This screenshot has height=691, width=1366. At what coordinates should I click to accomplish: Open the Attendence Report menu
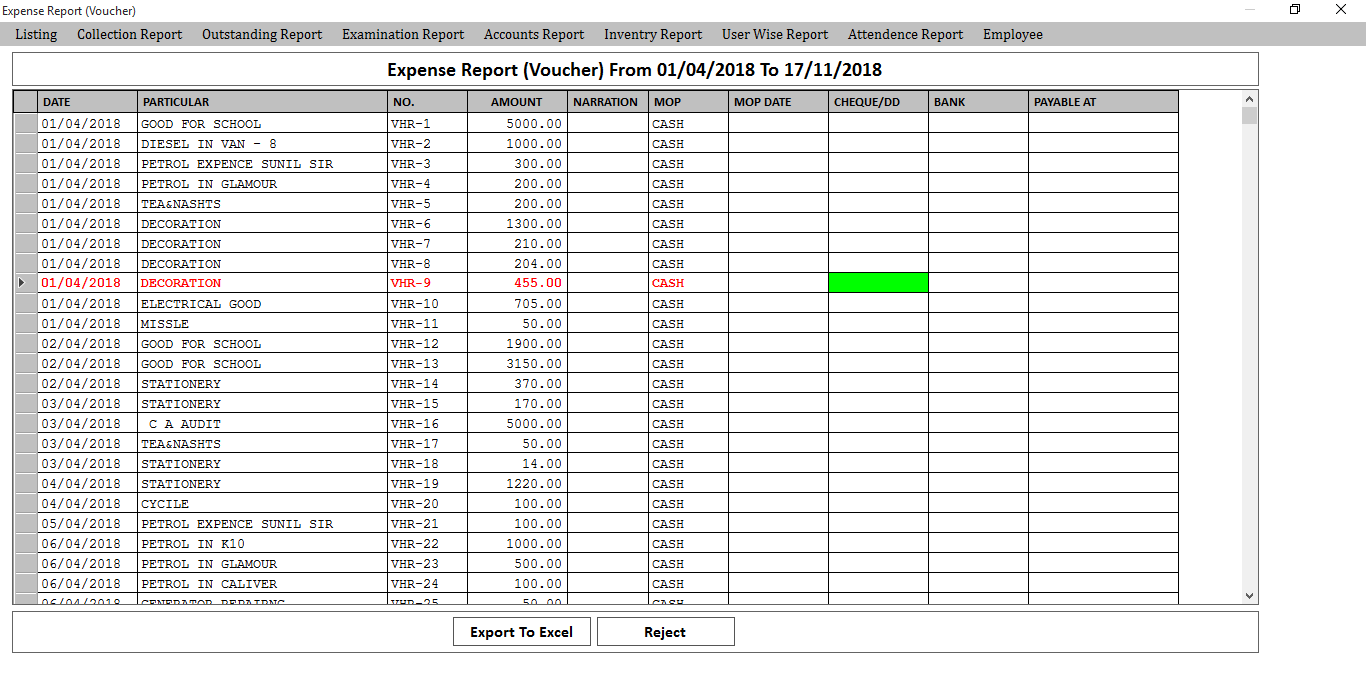(x=905, y=34)
